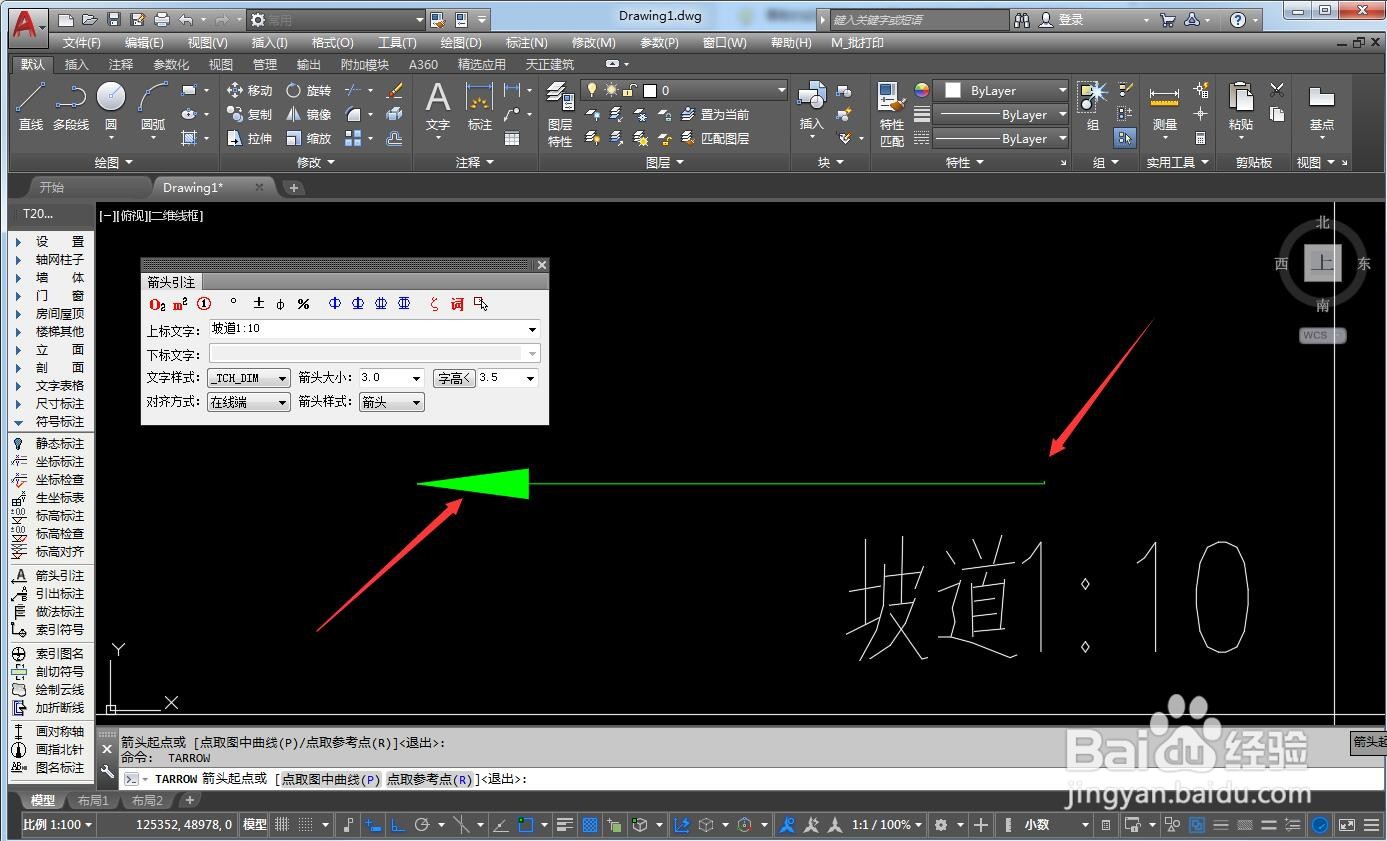Toggle polar tracking in status bar
Image resolution: width=1387 pixels, height=841 pixels.
[x=422, y=825]
